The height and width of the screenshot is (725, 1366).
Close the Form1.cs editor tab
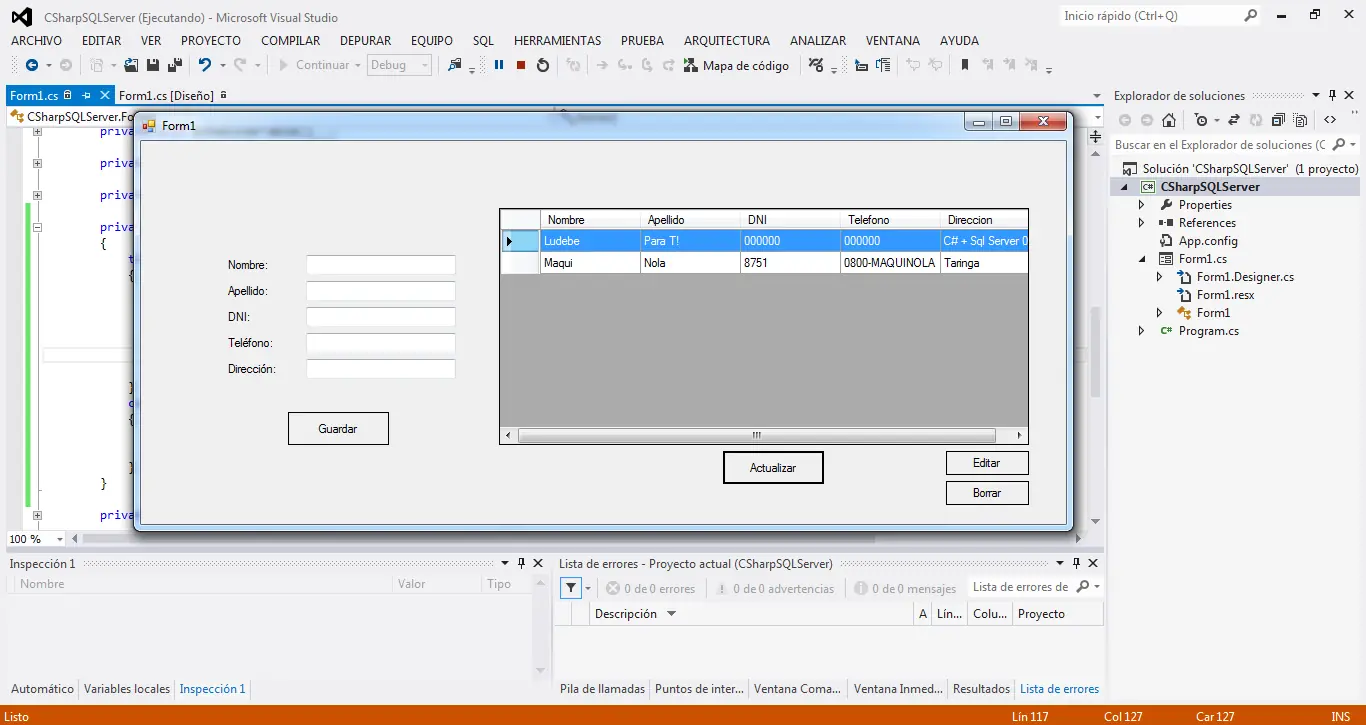click(103, 96)
